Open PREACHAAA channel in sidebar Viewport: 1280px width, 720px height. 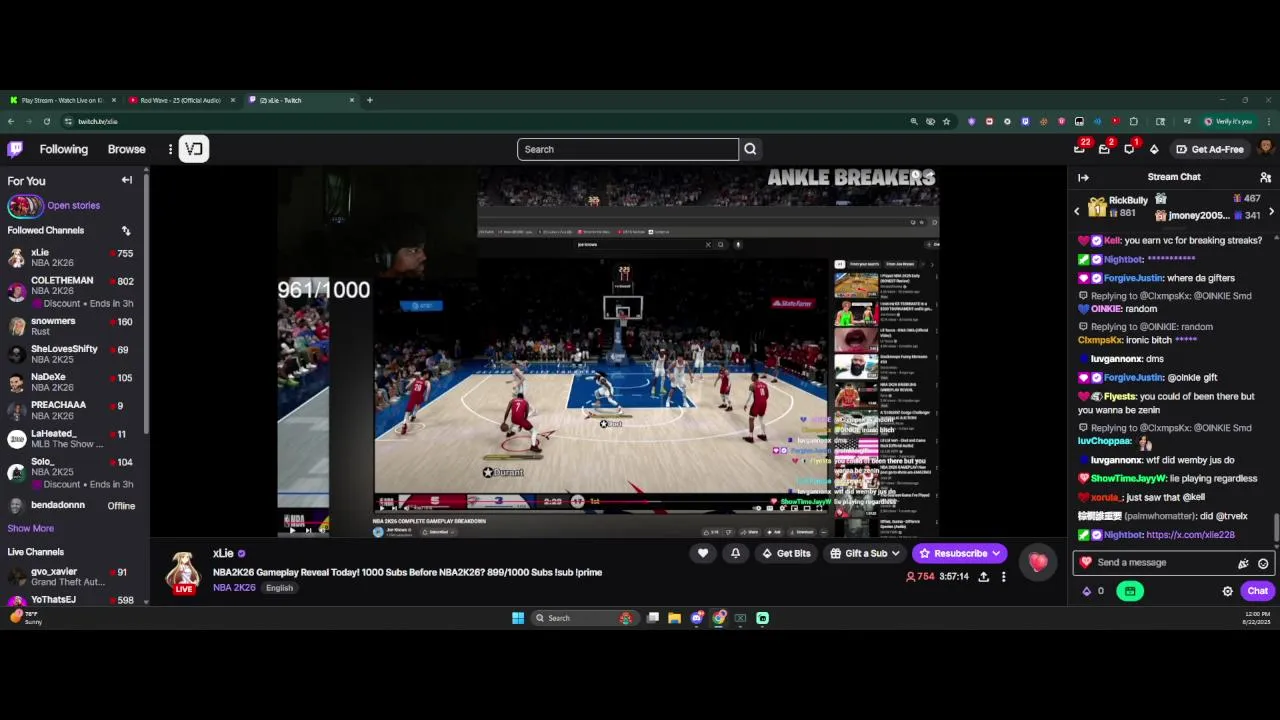coord(74,410)
